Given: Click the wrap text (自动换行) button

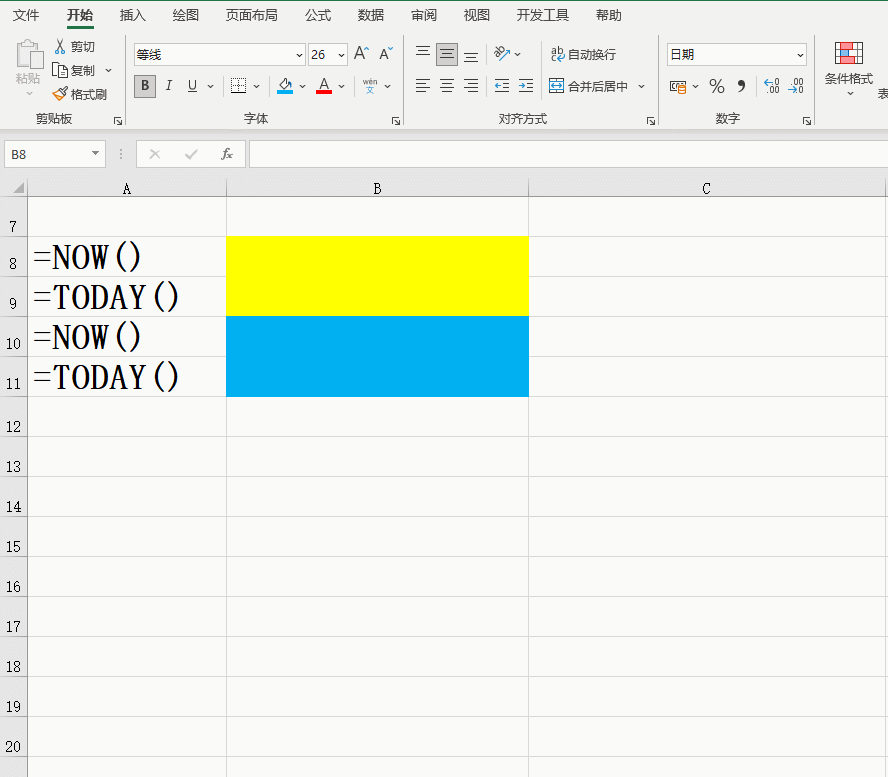Looking at the screenshot, I should tap(583, 54).
